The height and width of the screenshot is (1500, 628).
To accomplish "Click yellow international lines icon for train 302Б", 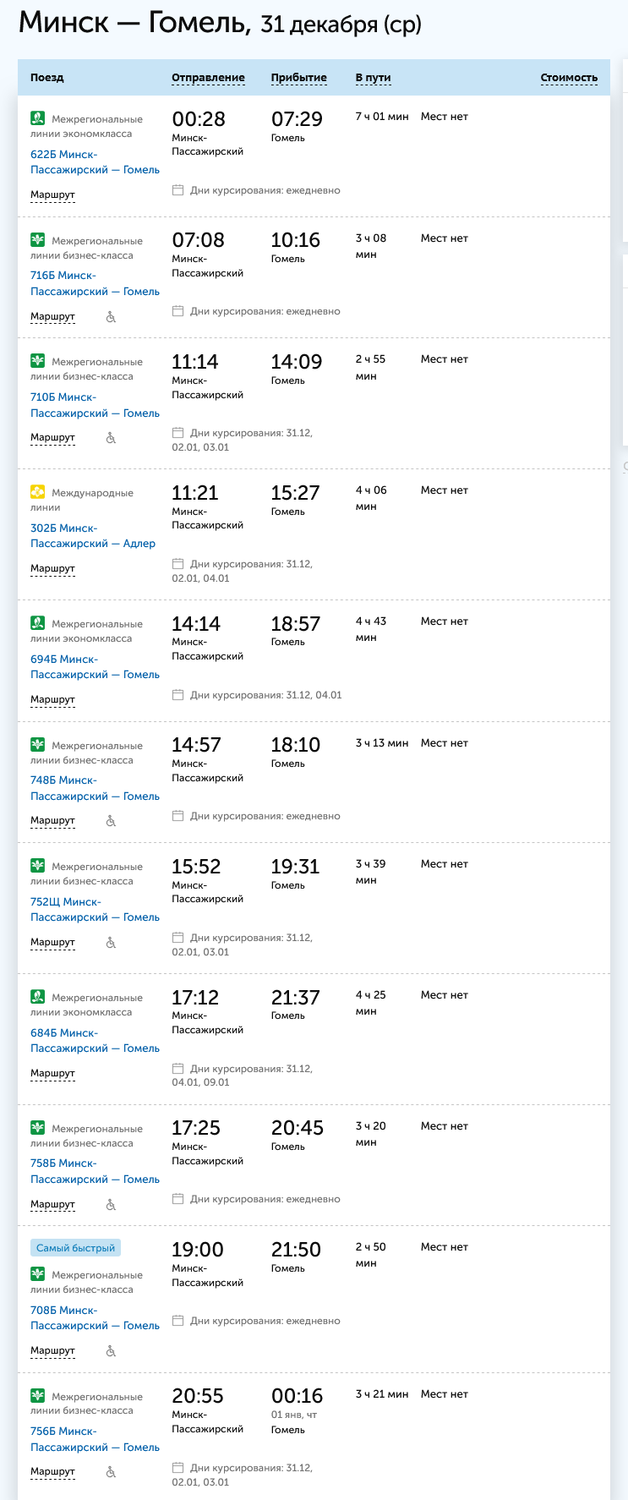I will coord(38,492).
